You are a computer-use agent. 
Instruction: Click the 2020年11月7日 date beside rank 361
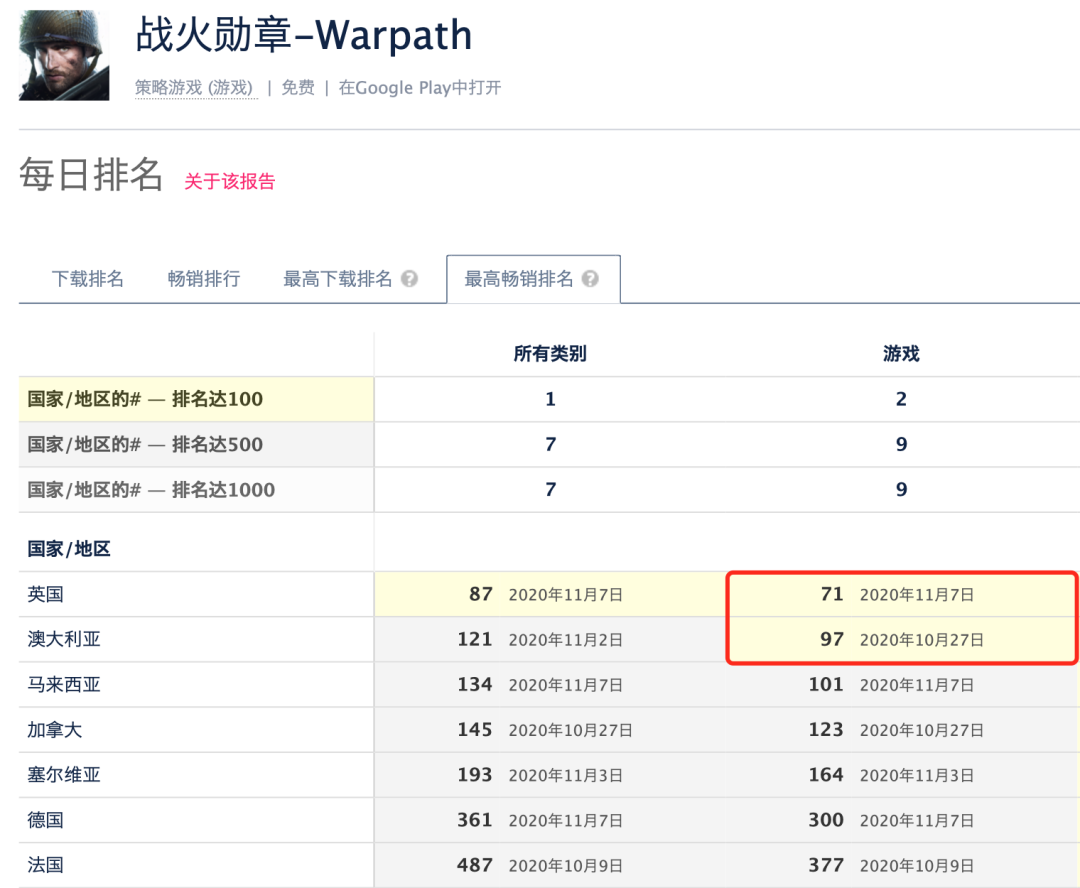click(565, 821)
